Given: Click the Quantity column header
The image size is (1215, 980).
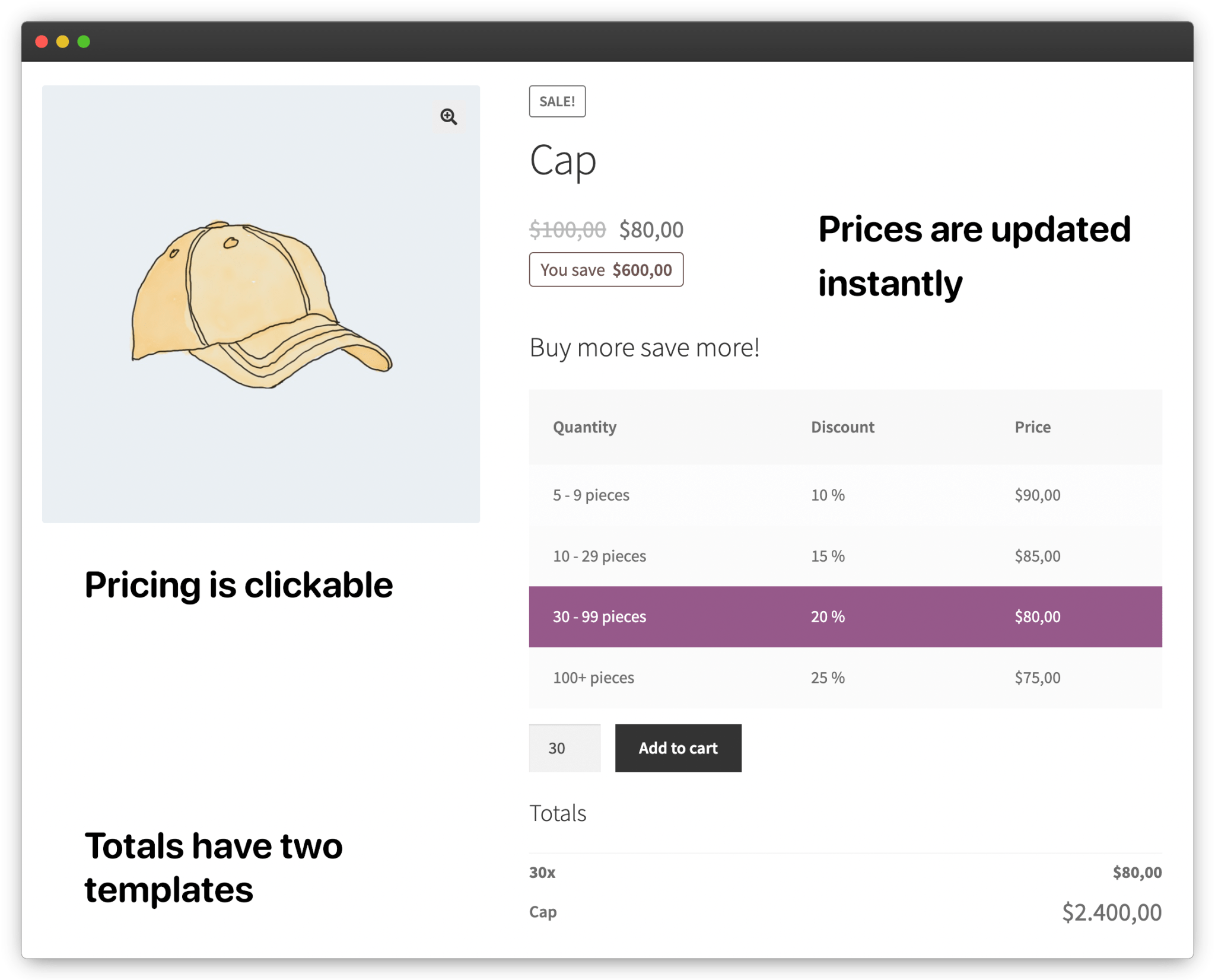Looking at the screenshot, I should [585, 427].
